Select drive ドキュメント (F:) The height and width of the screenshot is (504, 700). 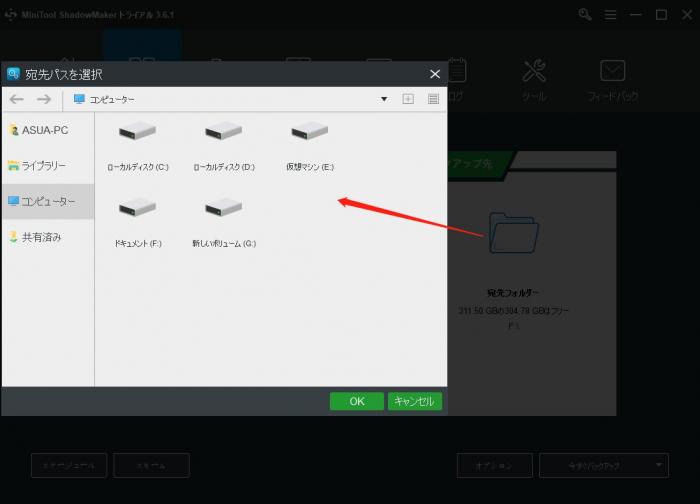(138, 223)
